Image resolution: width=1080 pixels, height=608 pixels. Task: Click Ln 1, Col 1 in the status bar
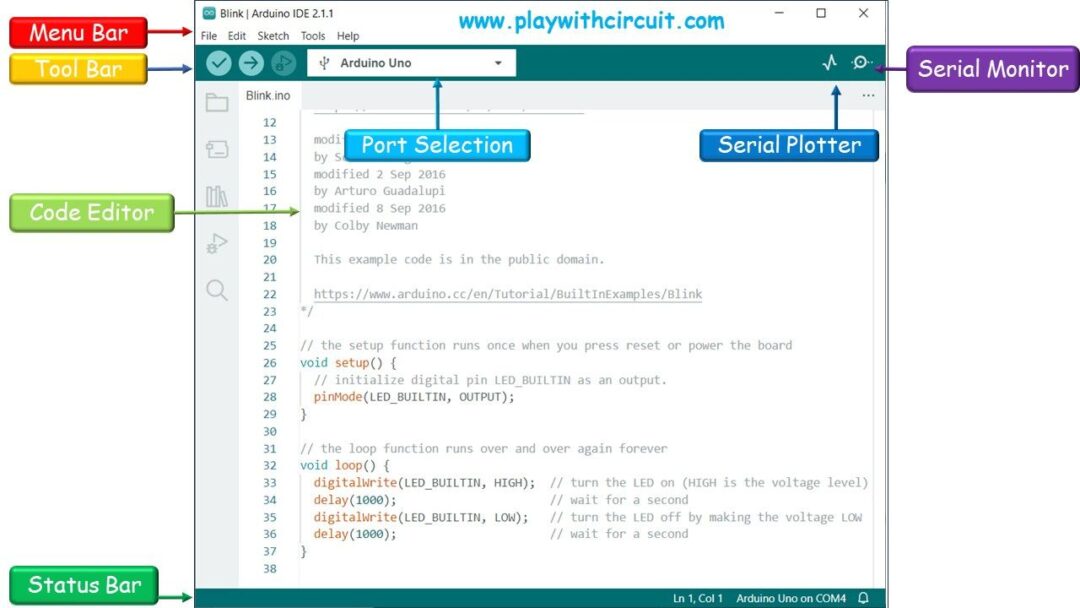click(x=697, y=597)
